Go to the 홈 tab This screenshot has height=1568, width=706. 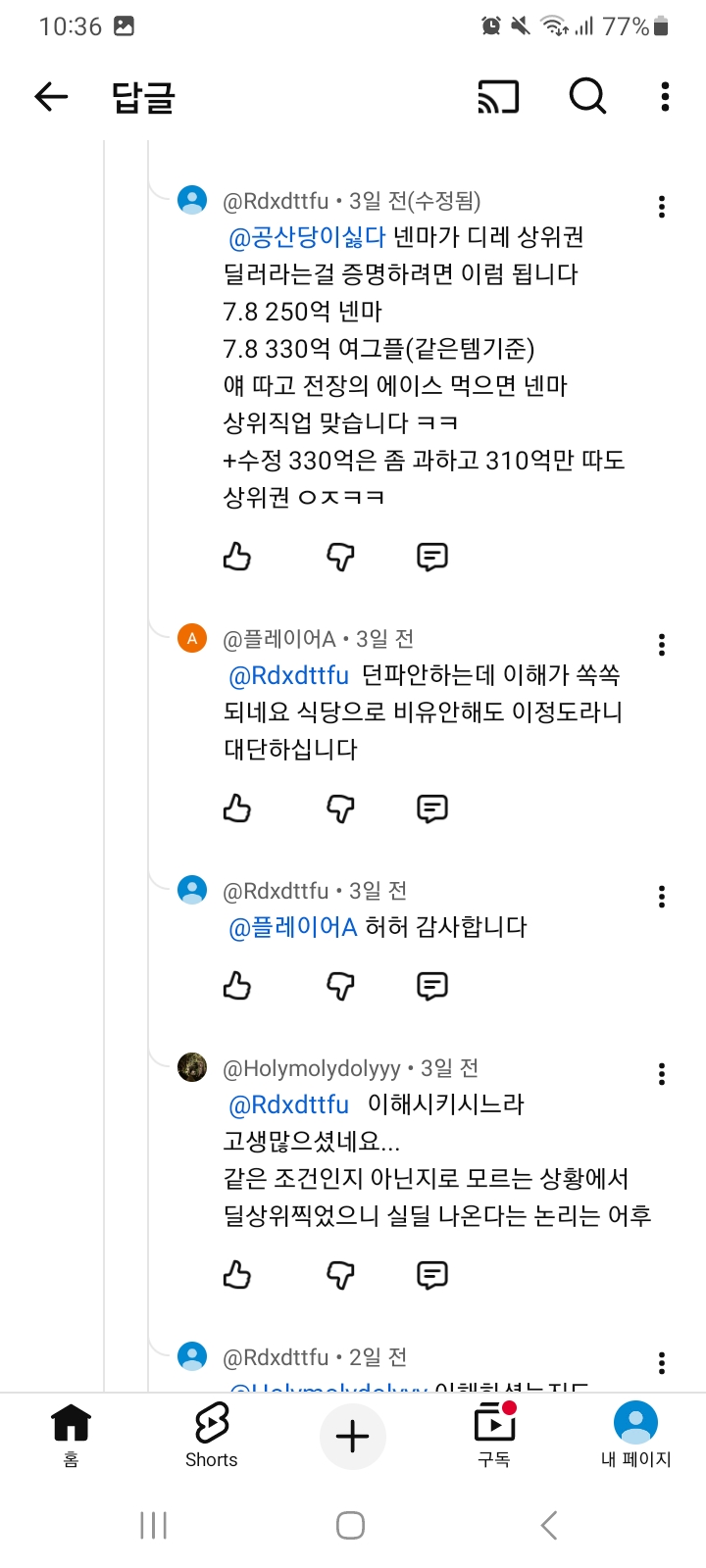click(71, 1436)
